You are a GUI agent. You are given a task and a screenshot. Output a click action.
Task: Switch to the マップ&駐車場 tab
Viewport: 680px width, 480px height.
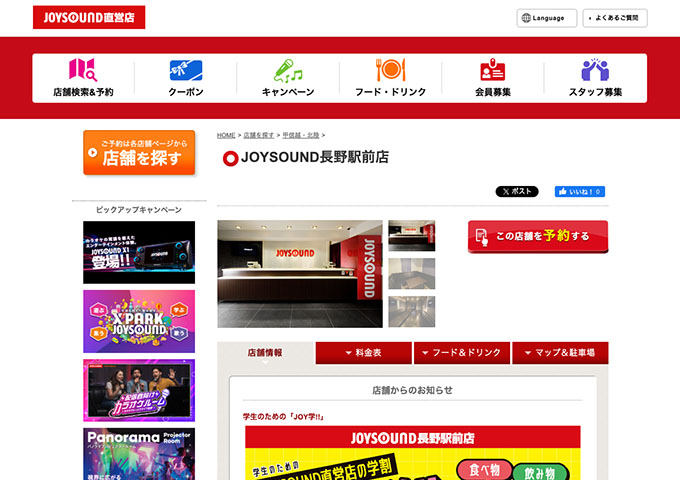pyautogui.click(x=560, y=353)
